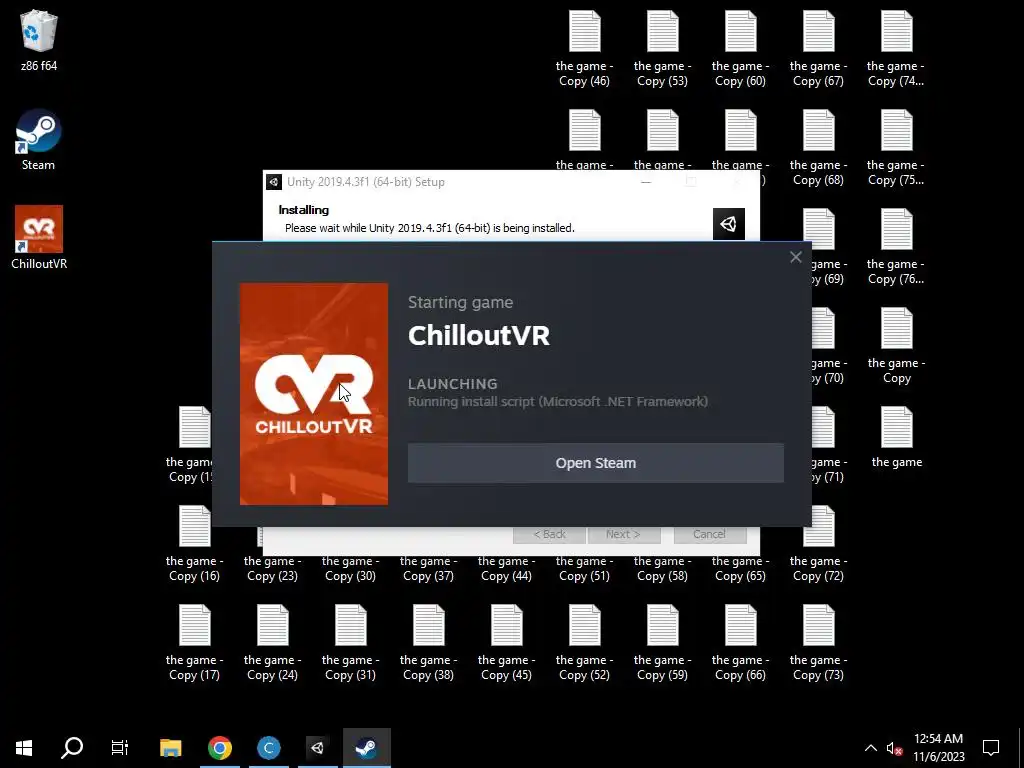Select file 'the game - Copy (38)'
Screen dimensions: 1024x768
click(x=428, y=643)
